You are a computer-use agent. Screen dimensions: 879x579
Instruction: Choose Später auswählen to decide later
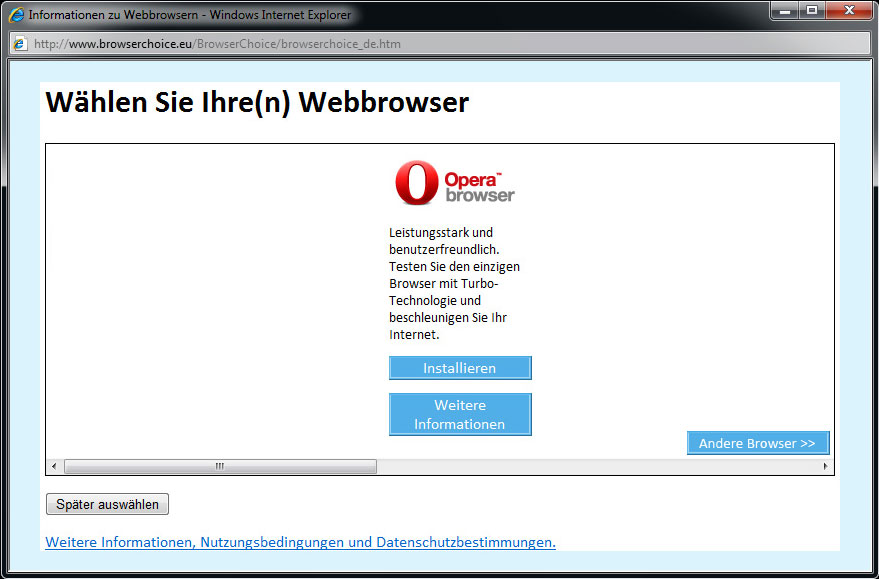(x=107, y=504)
